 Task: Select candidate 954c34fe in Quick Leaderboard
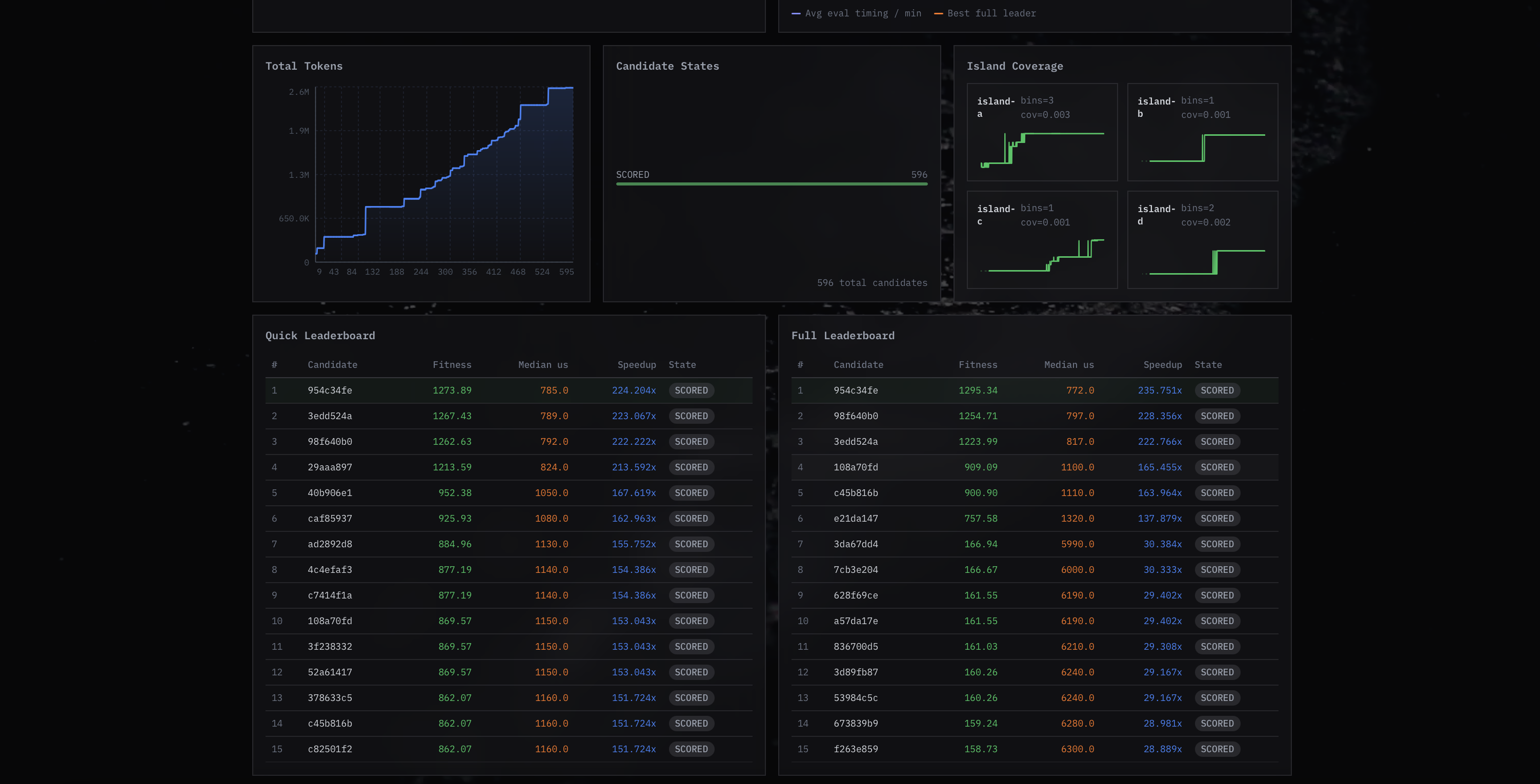point(330,390)
